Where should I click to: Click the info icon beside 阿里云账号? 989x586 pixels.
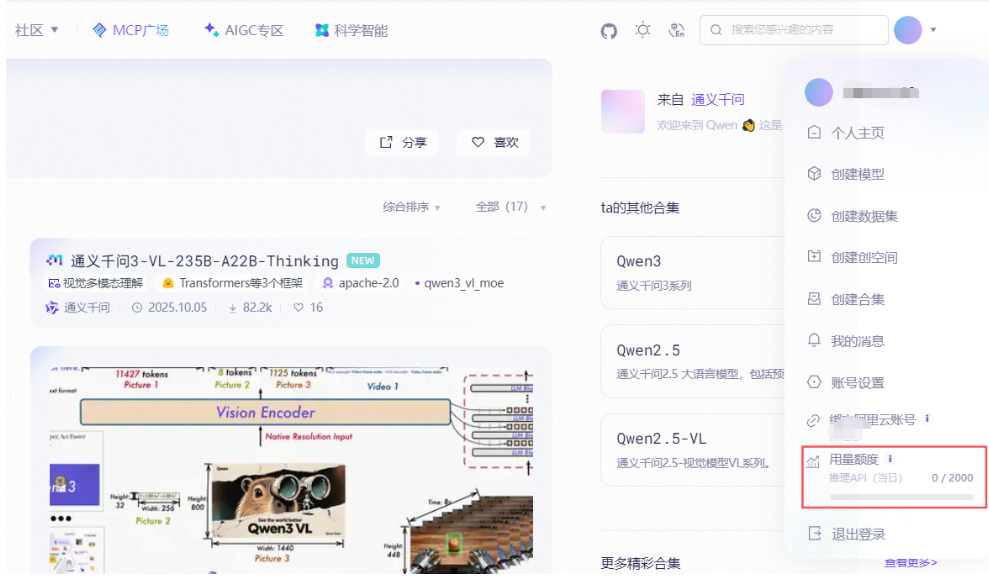coord(927,418)
